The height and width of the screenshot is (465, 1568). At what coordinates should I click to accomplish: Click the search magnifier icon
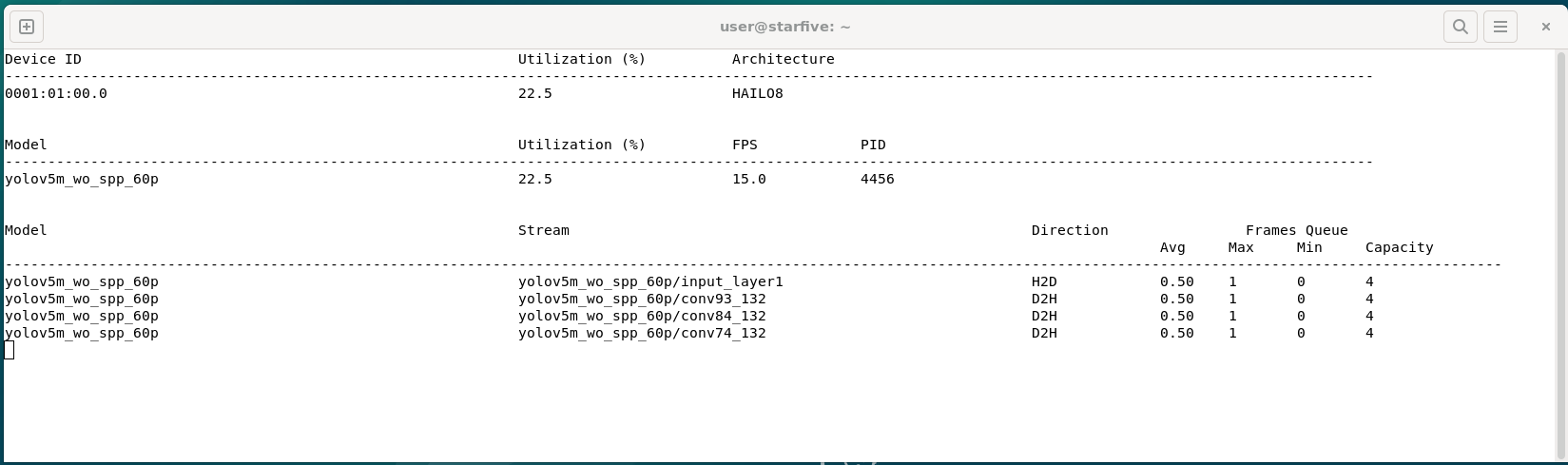click(x=1460, y=27)
